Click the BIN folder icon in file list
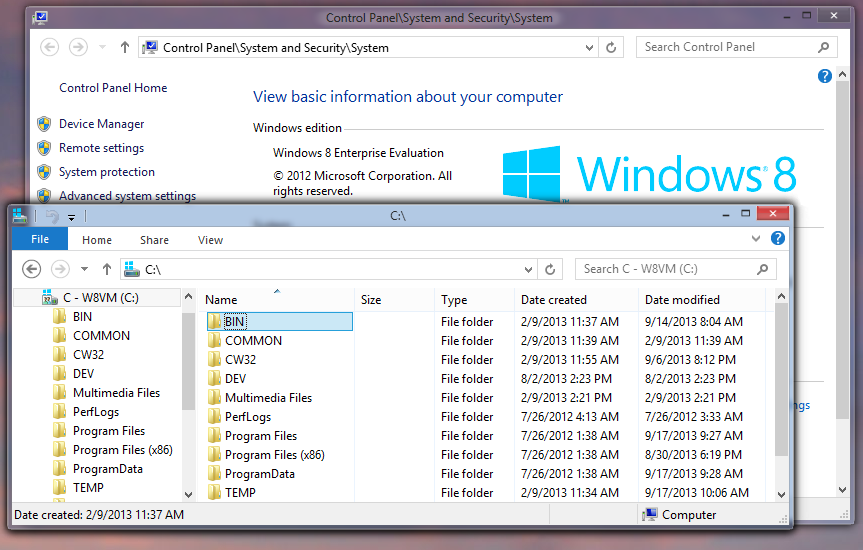This screenshot has width=863, height=550. [x=214, y=322]
